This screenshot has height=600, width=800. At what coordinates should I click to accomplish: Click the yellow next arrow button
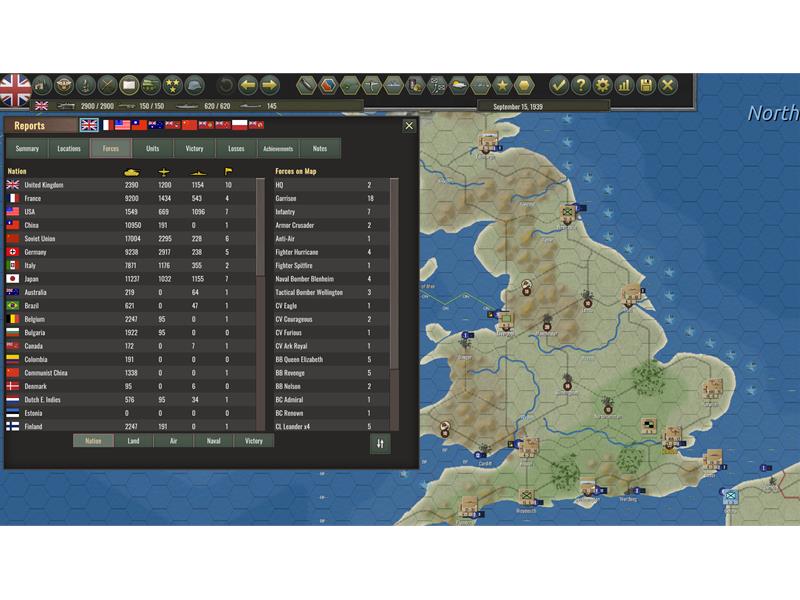tap(270, 85)
